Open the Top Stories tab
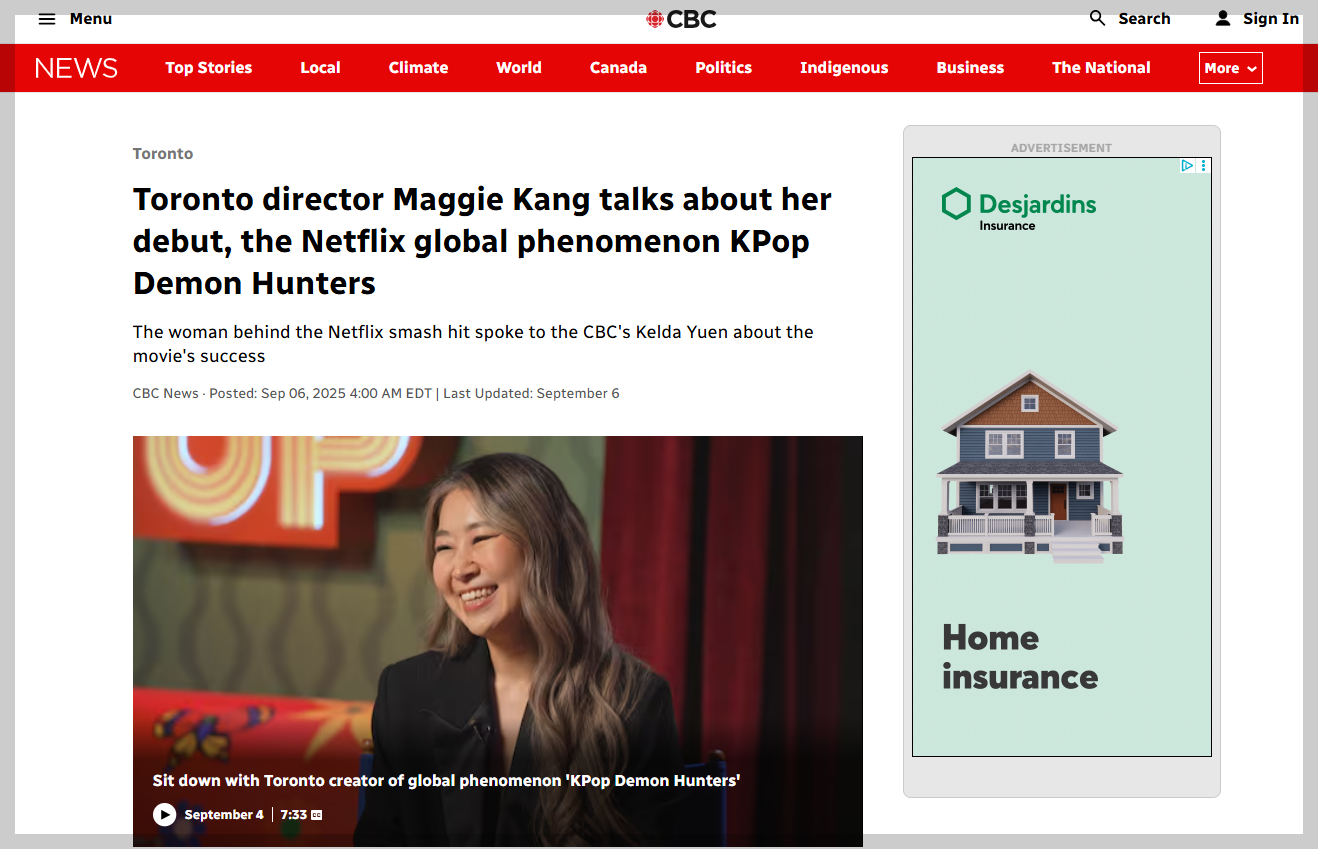The width and height of the screenshot is (1318, 849). (x=209, y=68)
